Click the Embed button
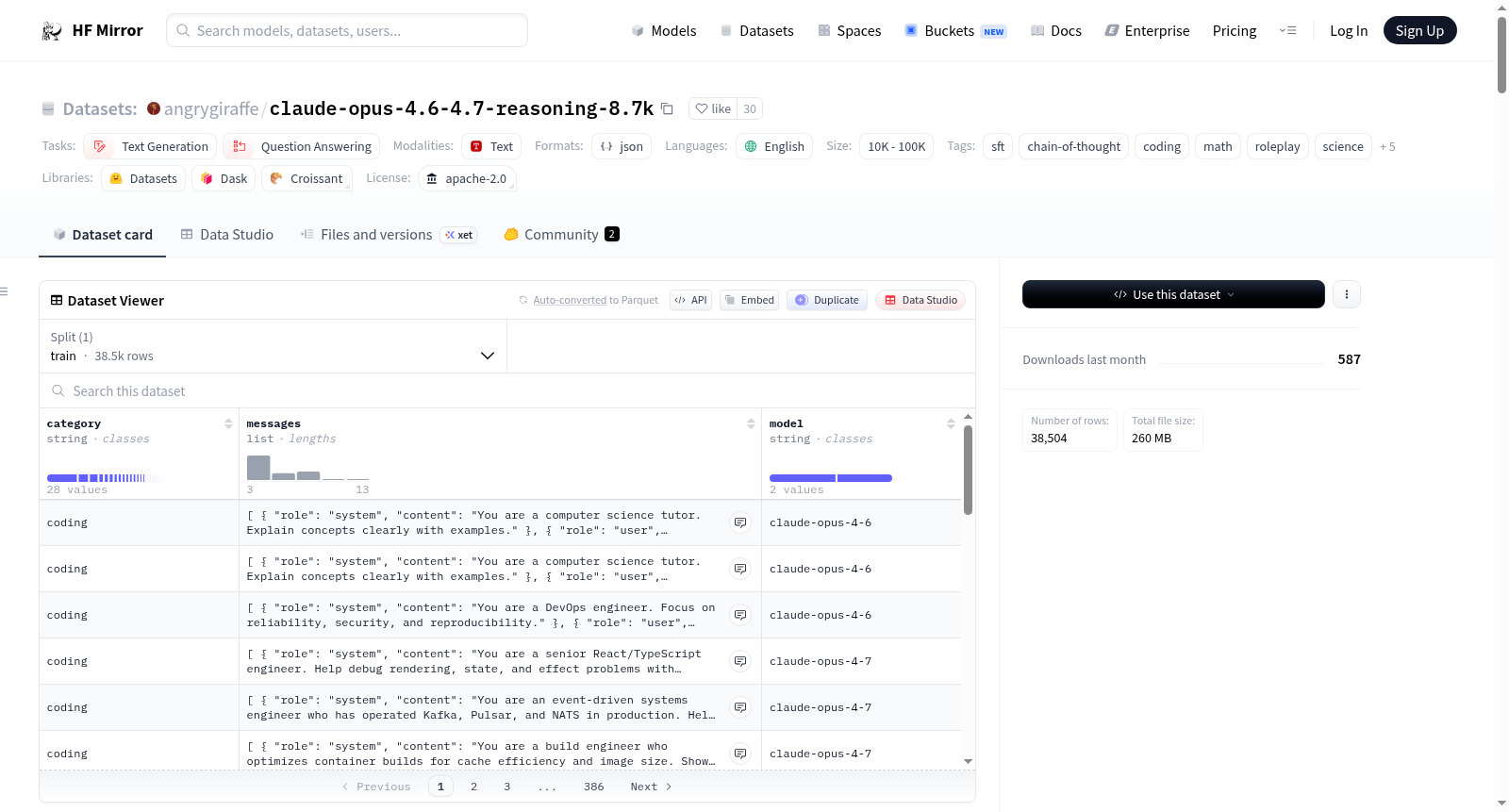The width and height of the screenshot is (1509, 812). [x=749, y=300]
